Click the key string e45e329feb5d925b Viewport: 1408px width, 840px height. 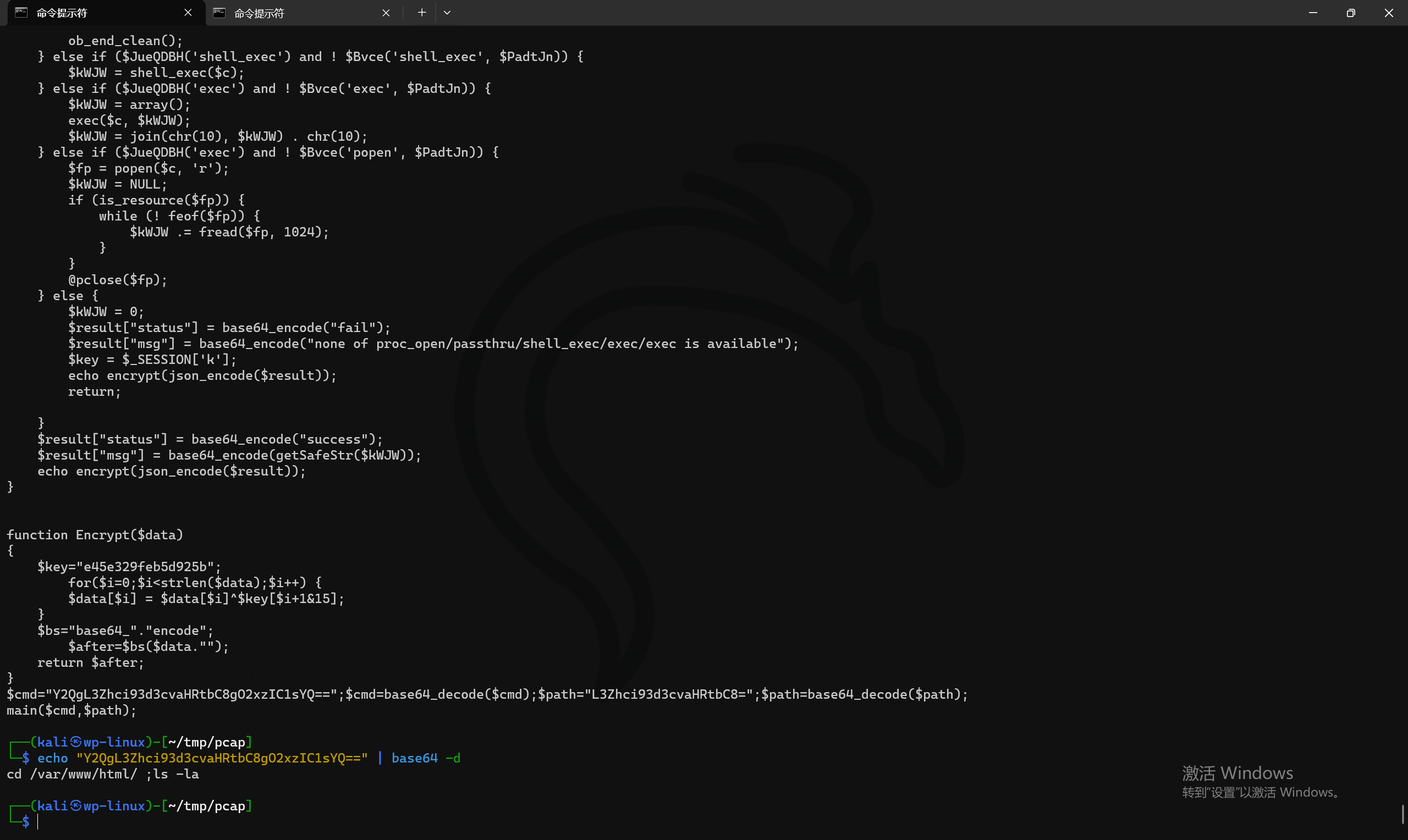(145, 567)
